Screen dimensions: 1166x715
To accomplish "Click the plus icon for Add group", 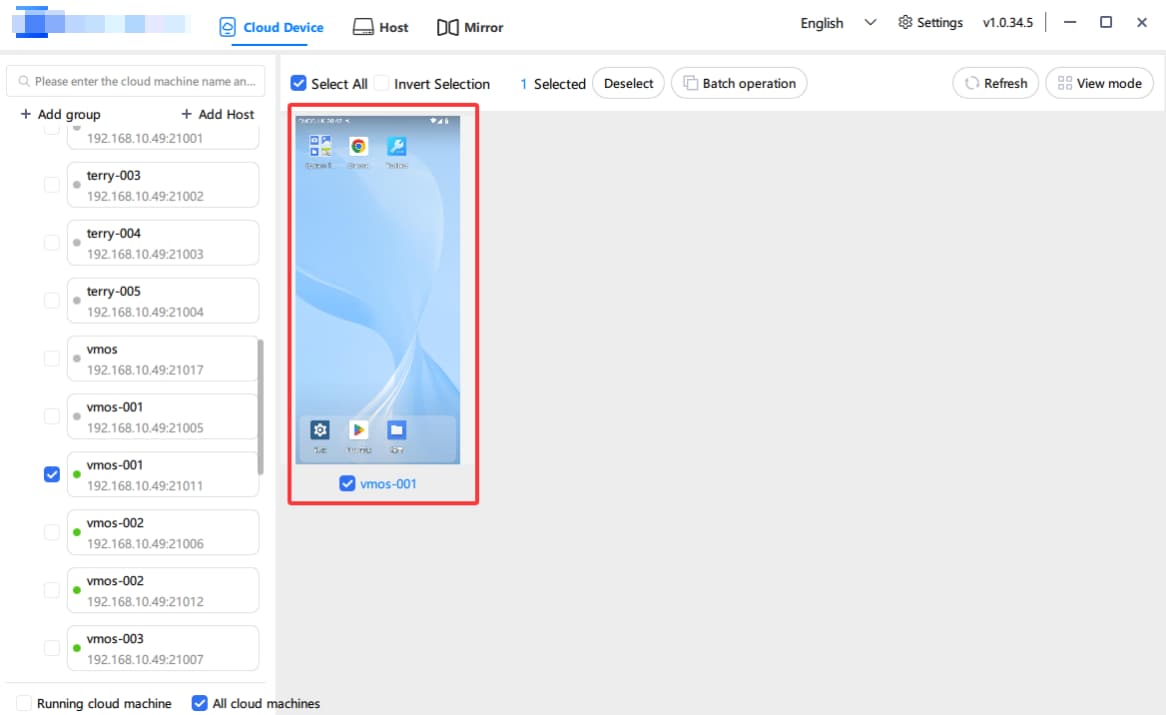I will pyautogui.click(x=26, y=114).
